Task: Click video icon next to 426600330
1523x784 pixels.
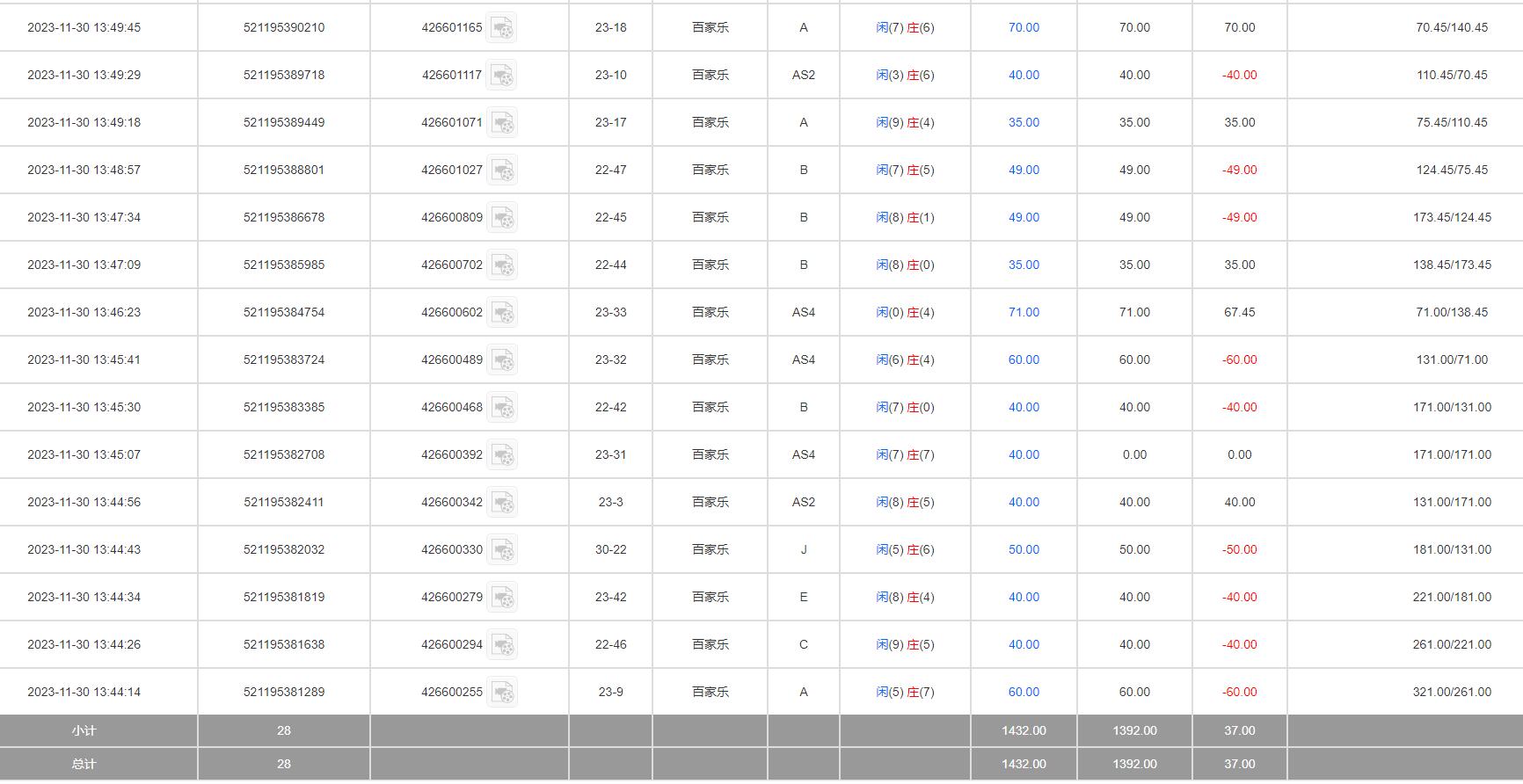Action: 502,550
